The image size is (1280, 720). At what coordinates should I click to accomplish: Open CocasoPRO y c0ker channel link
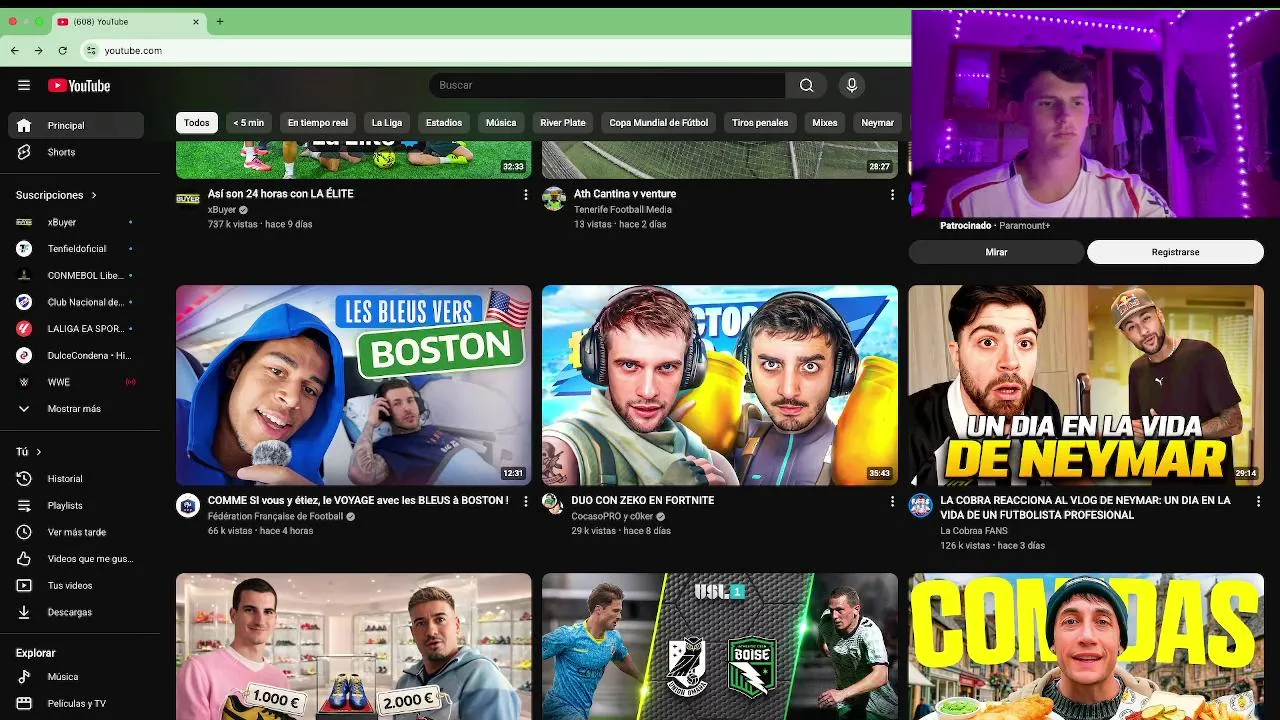tap(612, 516)
